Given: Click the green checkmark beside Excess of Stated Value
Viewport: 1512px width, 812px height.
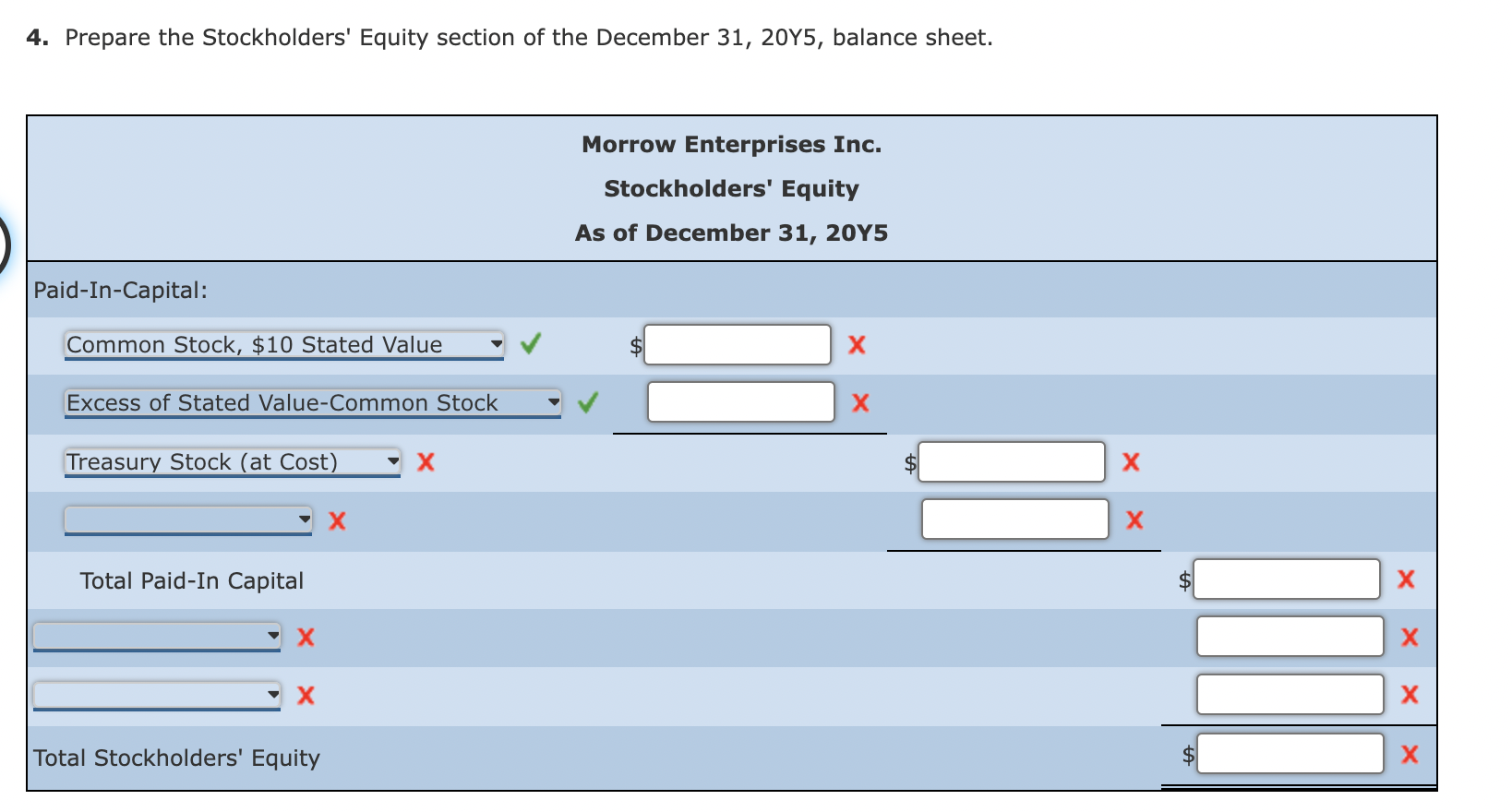Looking at the screenshot, I should (588, 402).
